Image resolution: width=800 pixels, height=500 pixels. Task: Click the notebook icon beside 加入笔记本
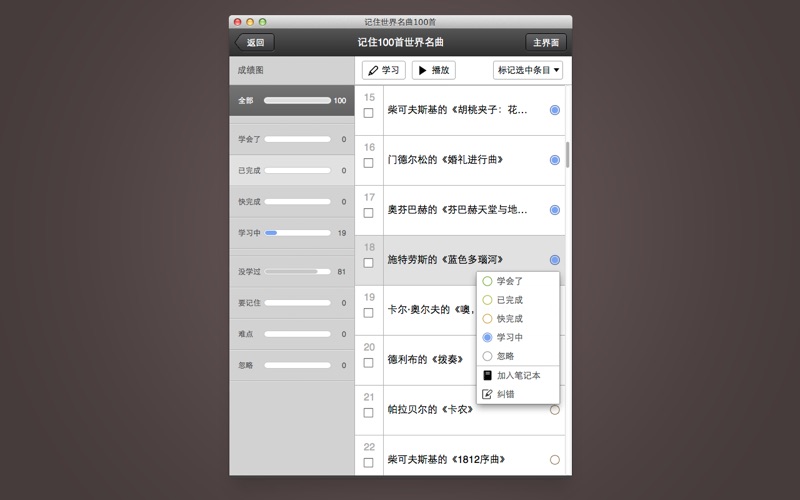coord(487,375)
